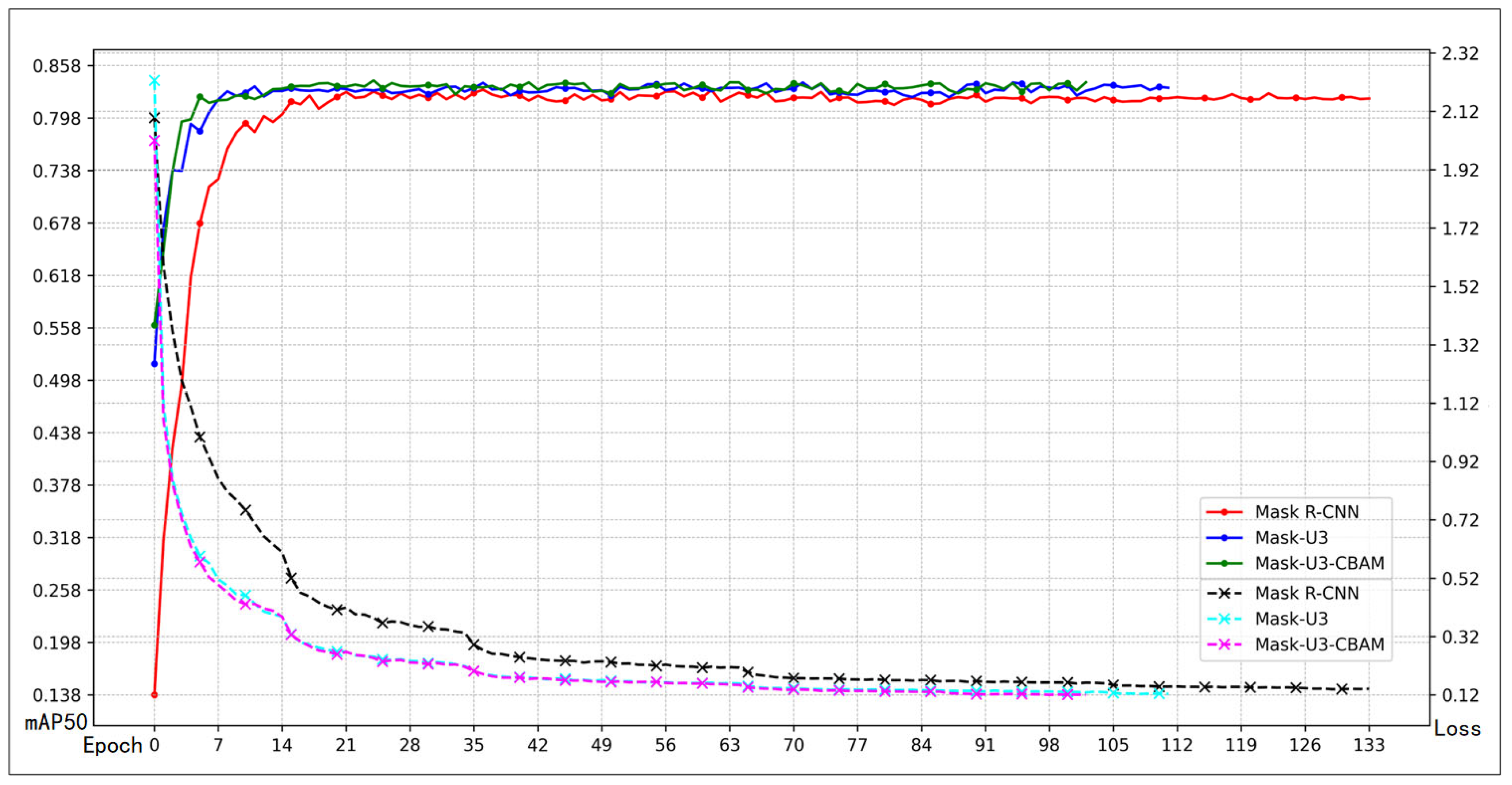Click the epoch 42 tick label
1512x785 pixels.
[x=538, y=745]
